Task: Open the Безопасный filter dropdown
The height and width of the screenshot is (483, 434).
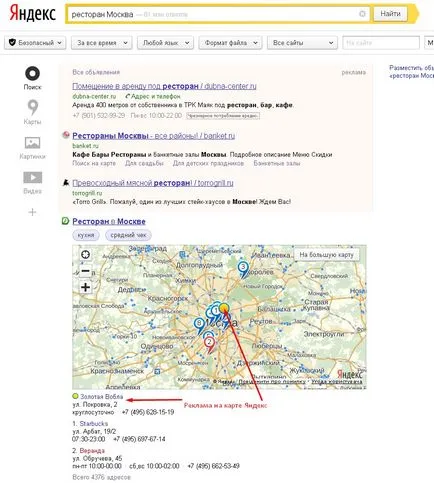Action: point(35,43)
